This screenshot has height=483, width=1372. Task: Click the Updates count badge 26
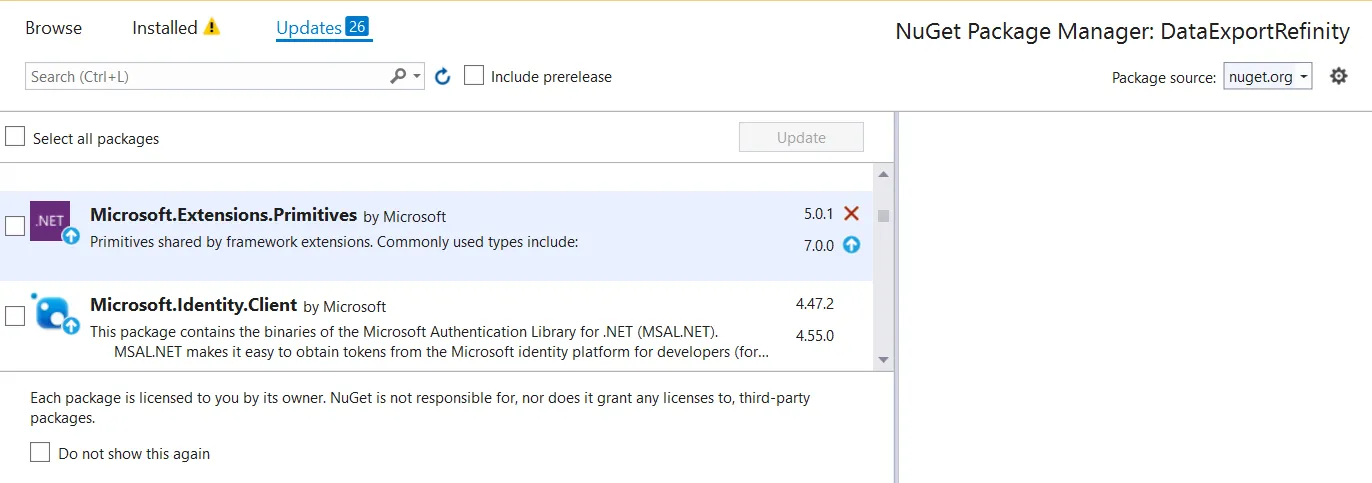tap(357, 27)
